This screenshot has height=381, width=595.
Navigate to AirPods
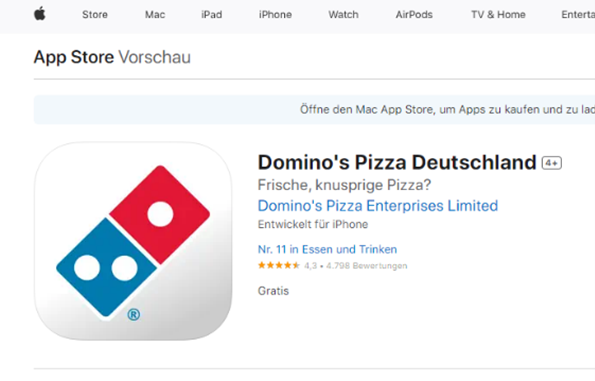tap(414, 14)
